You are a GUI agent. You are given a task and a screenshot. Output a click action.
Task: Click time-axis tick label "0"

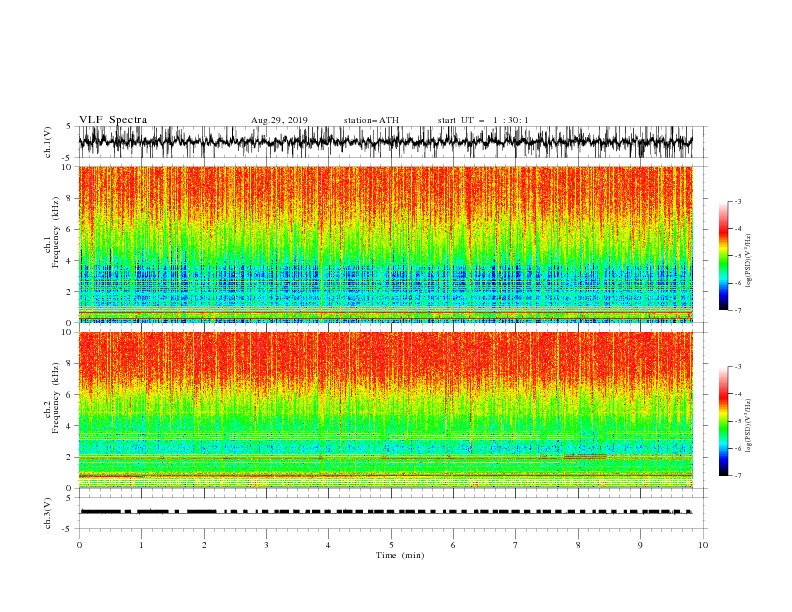79,545
